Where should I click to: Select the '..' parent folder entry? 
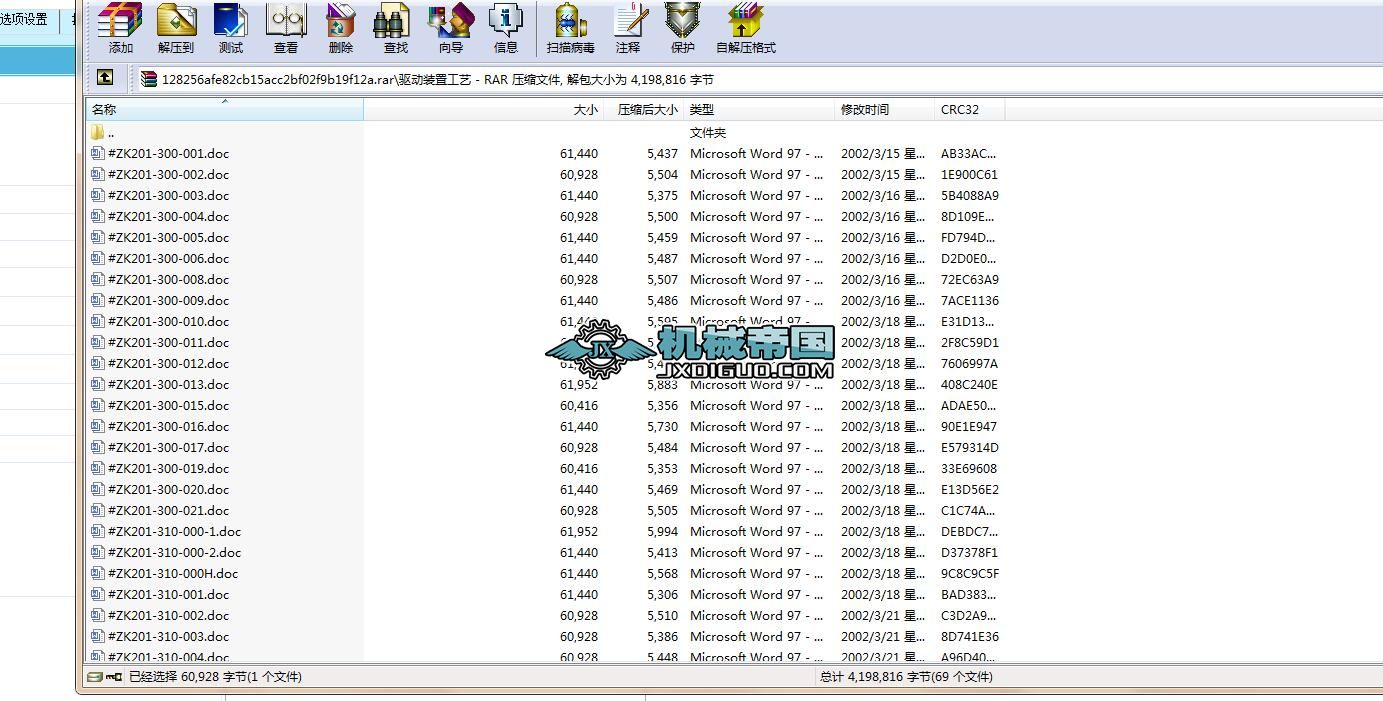pos(102,132)
